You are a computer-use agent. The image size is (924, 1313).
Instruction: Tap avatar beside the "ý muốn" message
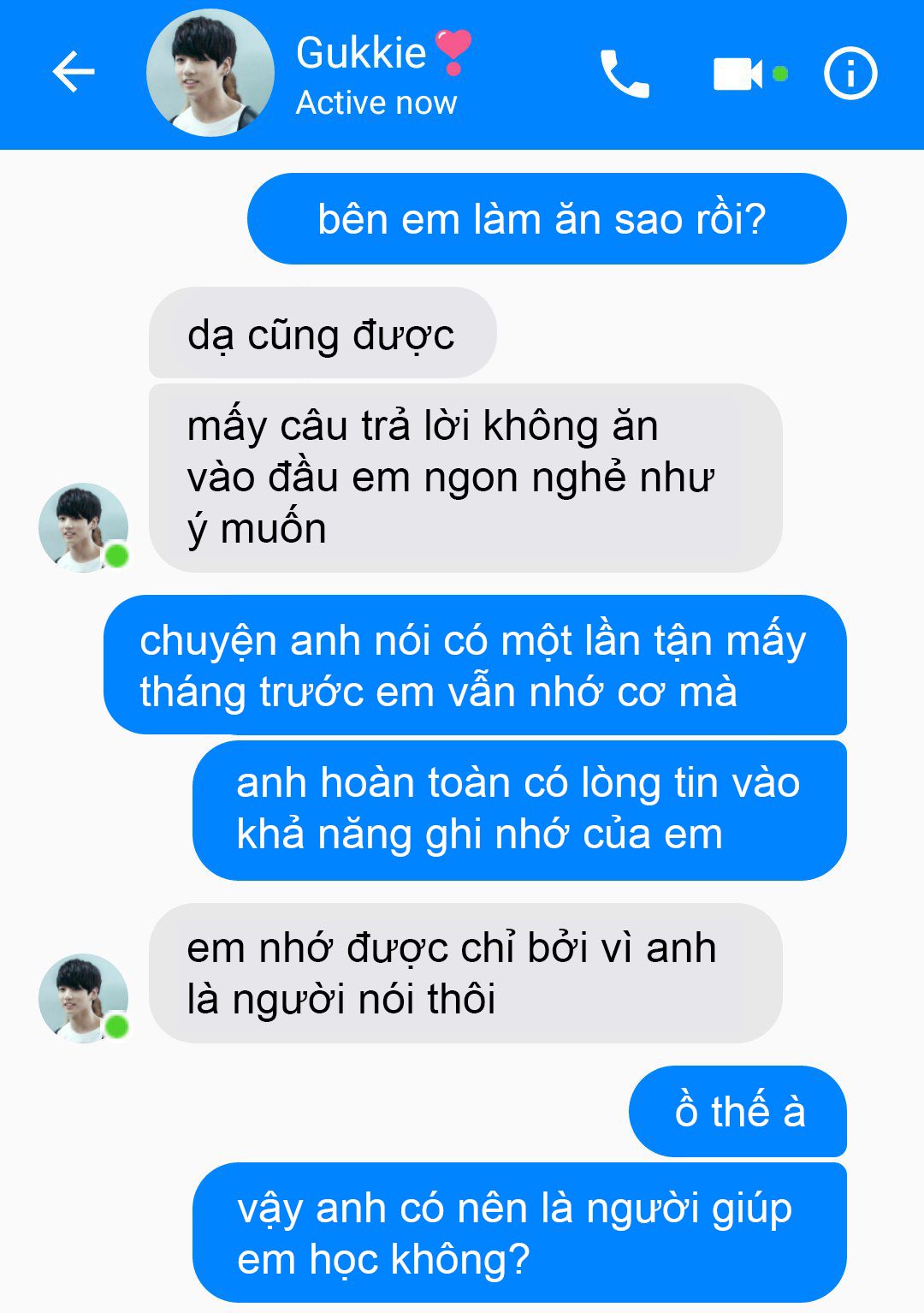[x=83, y=527]
